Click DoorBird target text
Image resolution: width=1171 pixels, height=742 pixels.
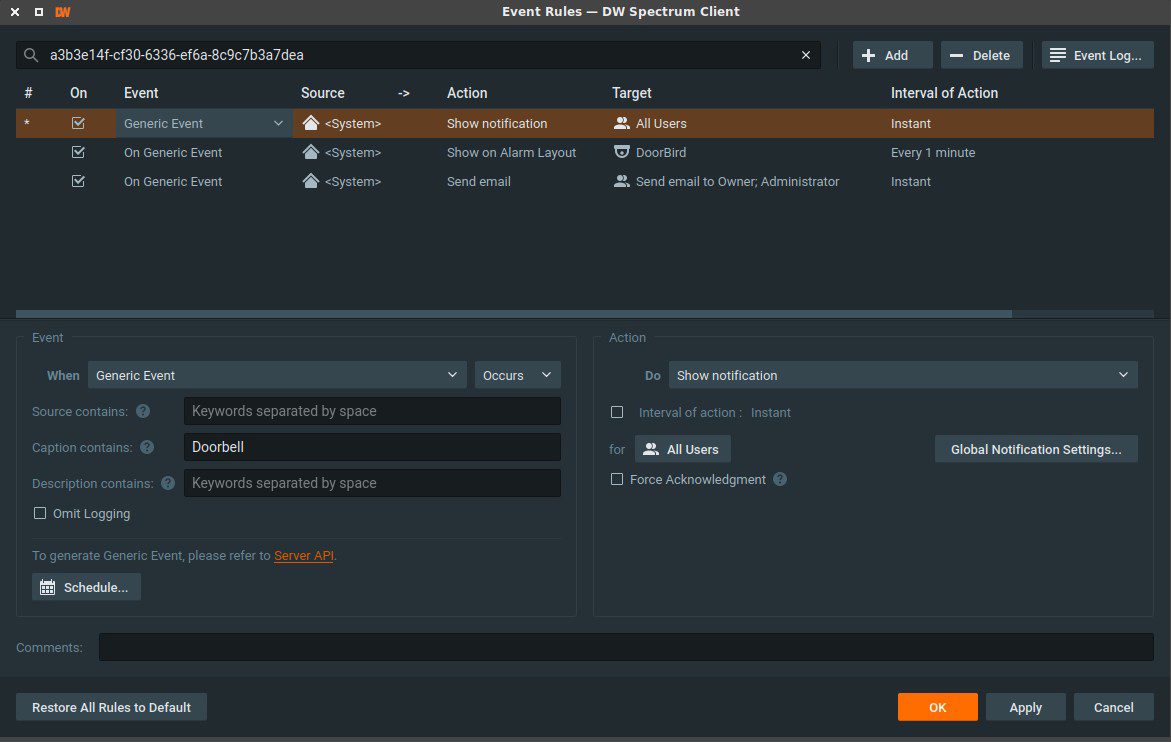pos(661,152)
